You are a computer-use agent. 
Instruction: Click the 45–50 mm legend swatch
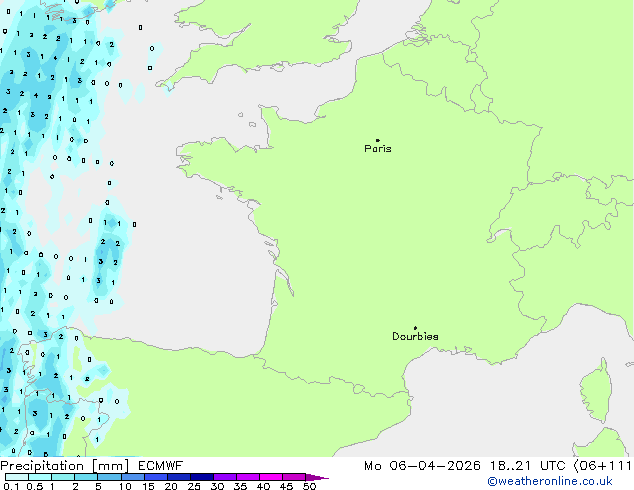click(x=293, y=477)
